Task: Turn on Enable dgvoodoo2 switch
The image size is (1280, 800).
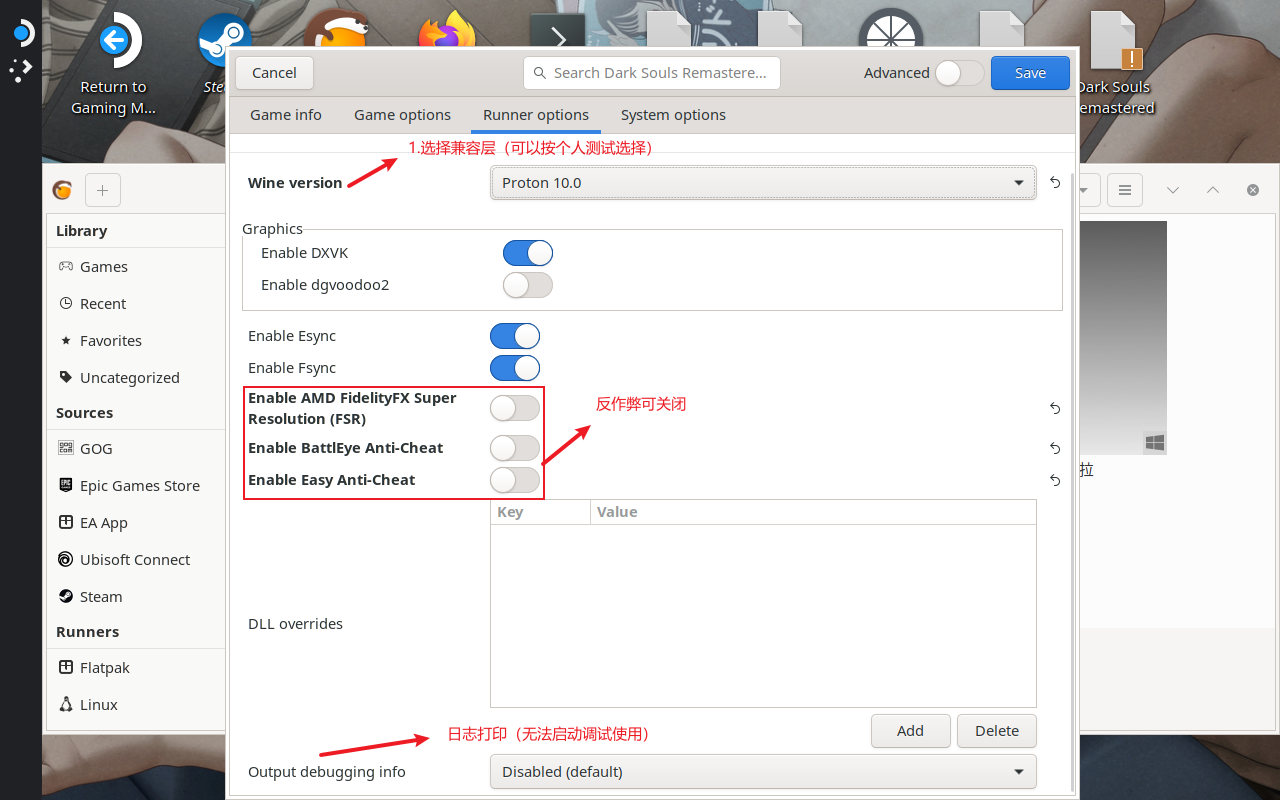Action: [527, 285]
